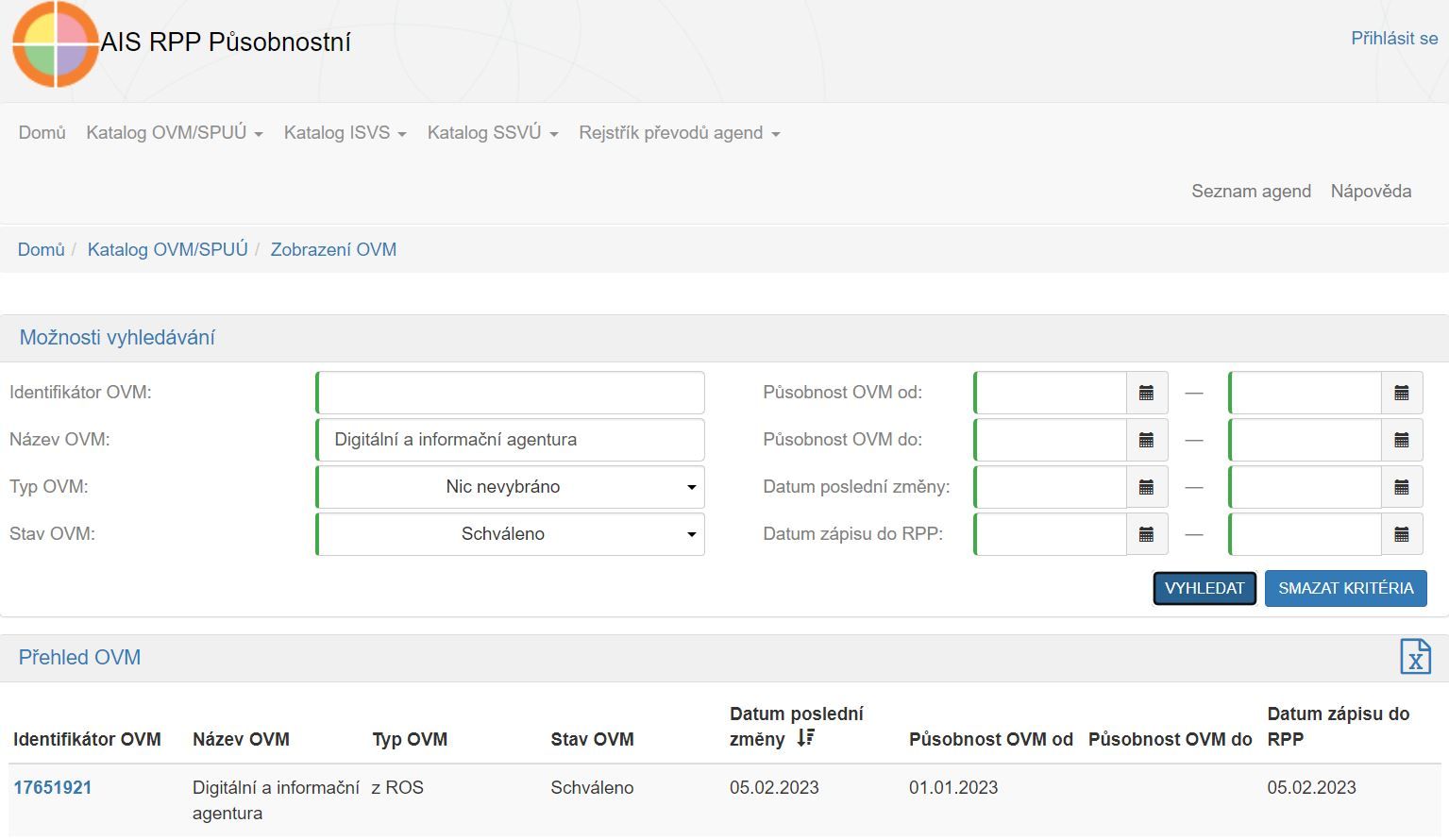Toggle sort icon on Datum poslední změny column
Screen dimensions: 1449x840
805,738
